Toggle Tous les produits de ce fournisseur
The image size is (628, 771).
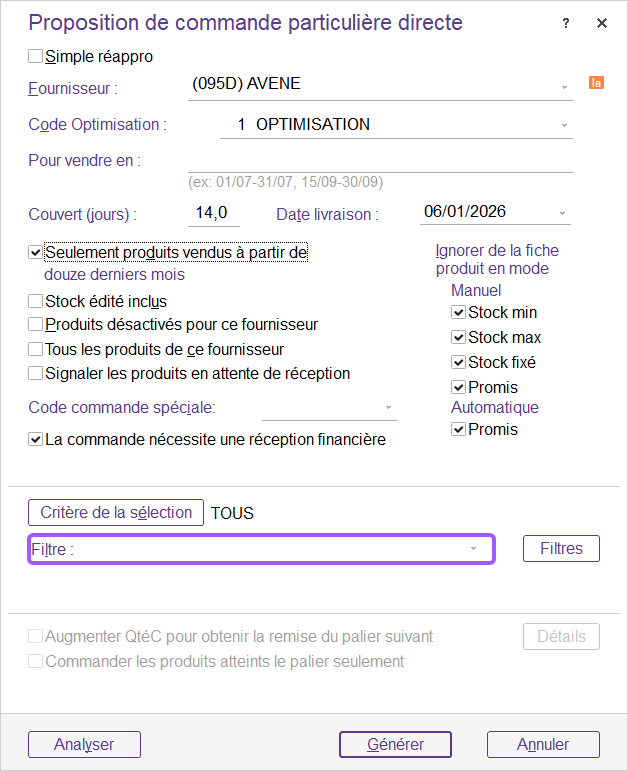click(x=36, y=350)
